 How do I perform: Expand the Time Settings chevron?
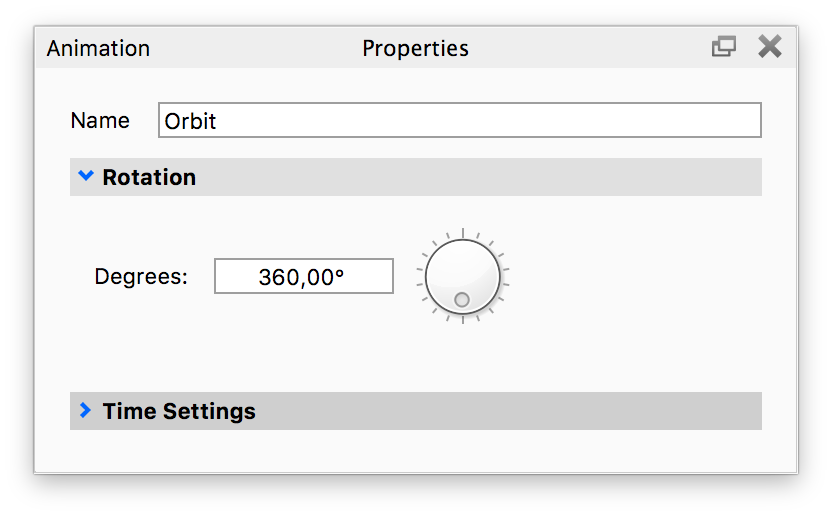[85, 410]
